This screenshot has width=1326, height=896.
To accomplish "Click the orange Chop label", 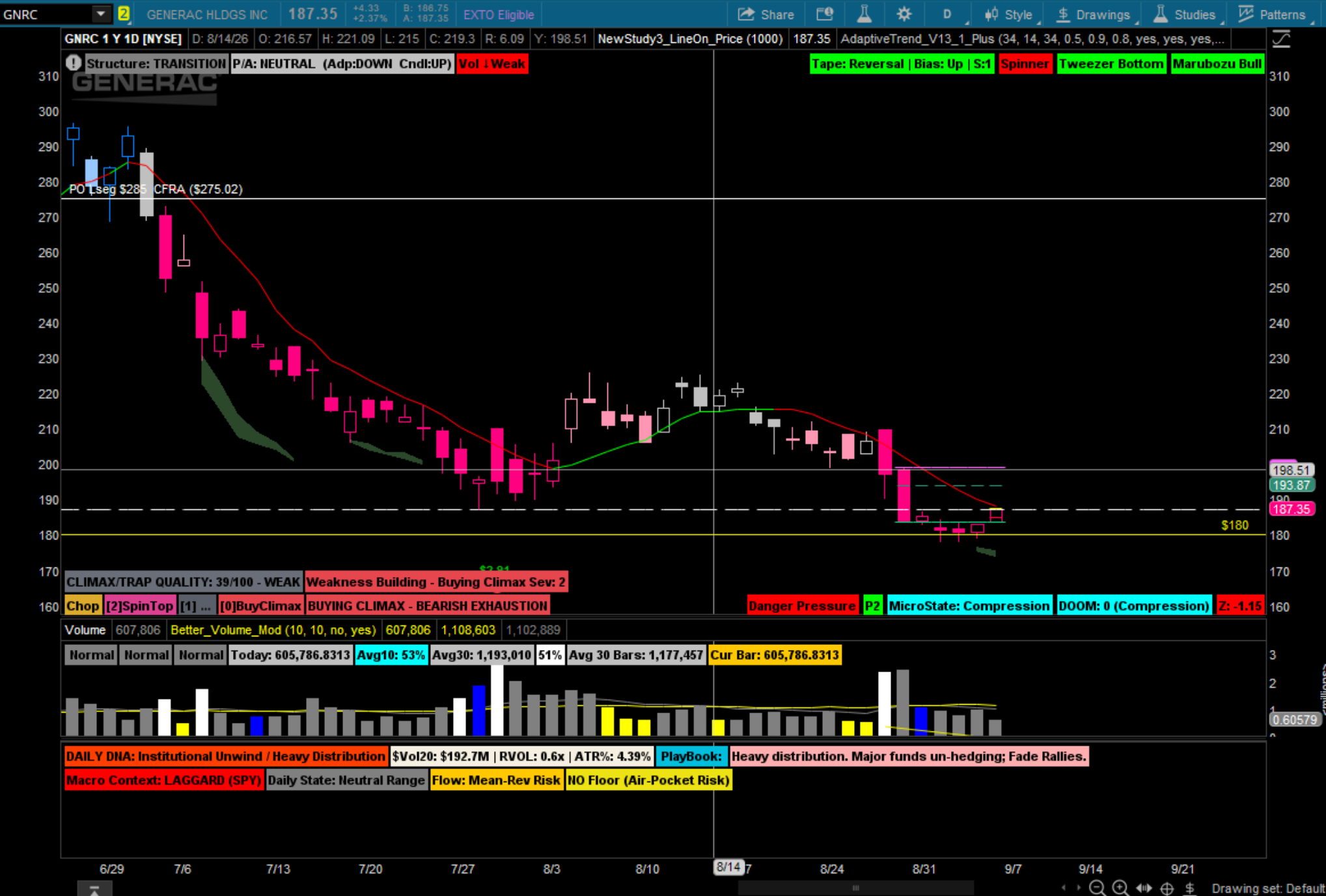I will click(83, 606).
